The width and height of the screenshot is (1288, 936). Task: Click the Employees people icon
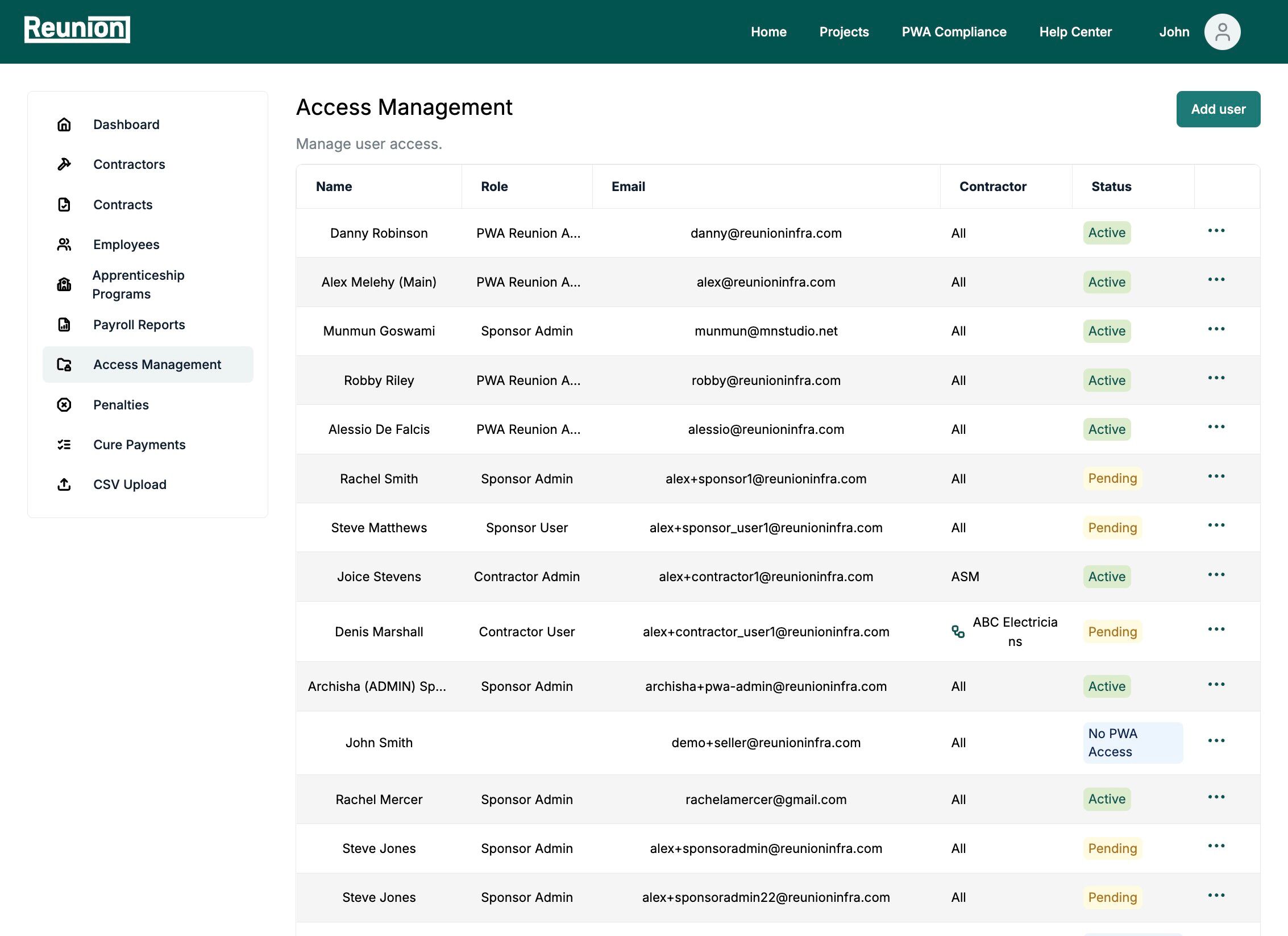coord(64,245)
